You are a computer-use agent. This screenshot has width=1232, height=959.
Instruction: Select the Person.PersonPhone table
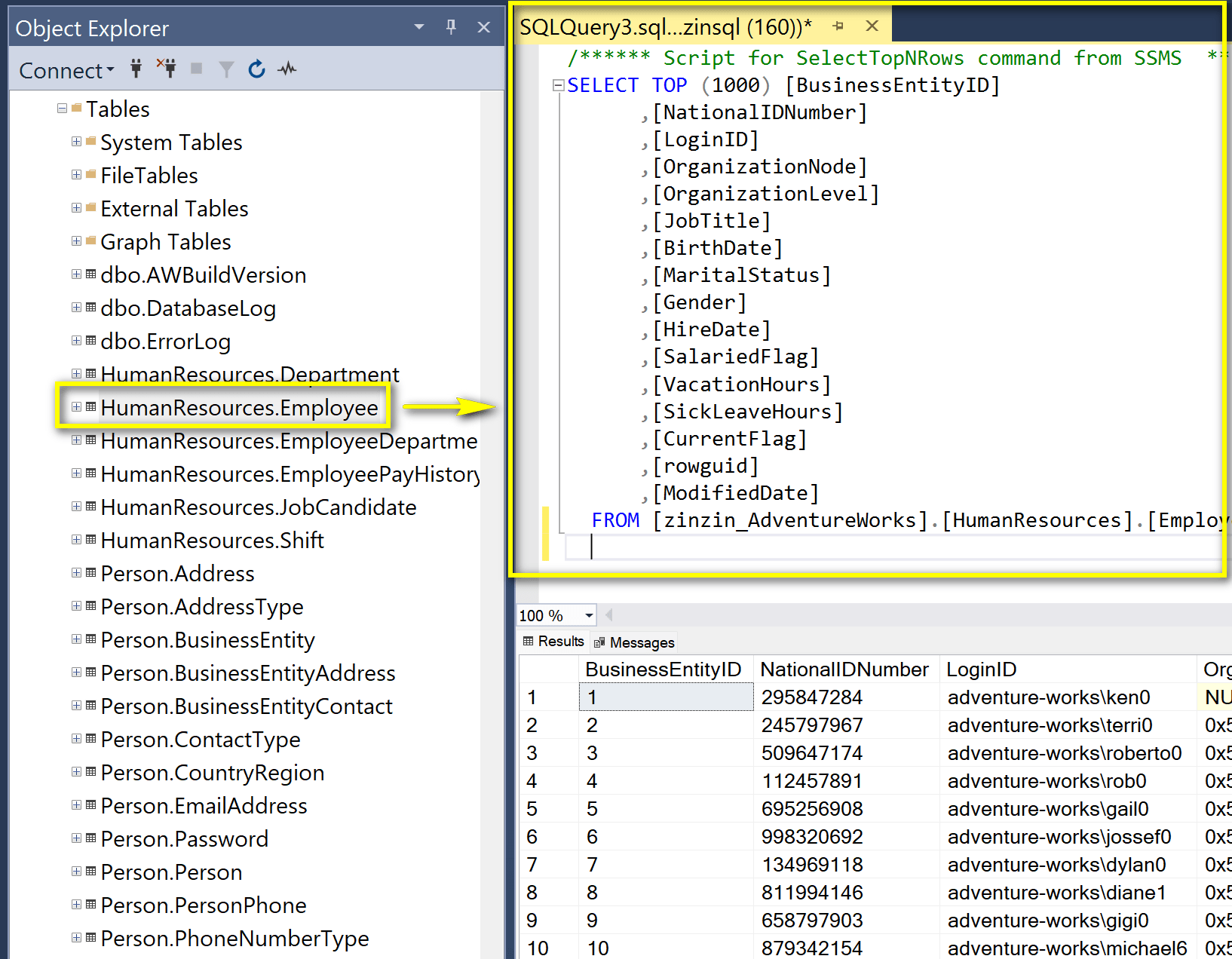point(204,905)
